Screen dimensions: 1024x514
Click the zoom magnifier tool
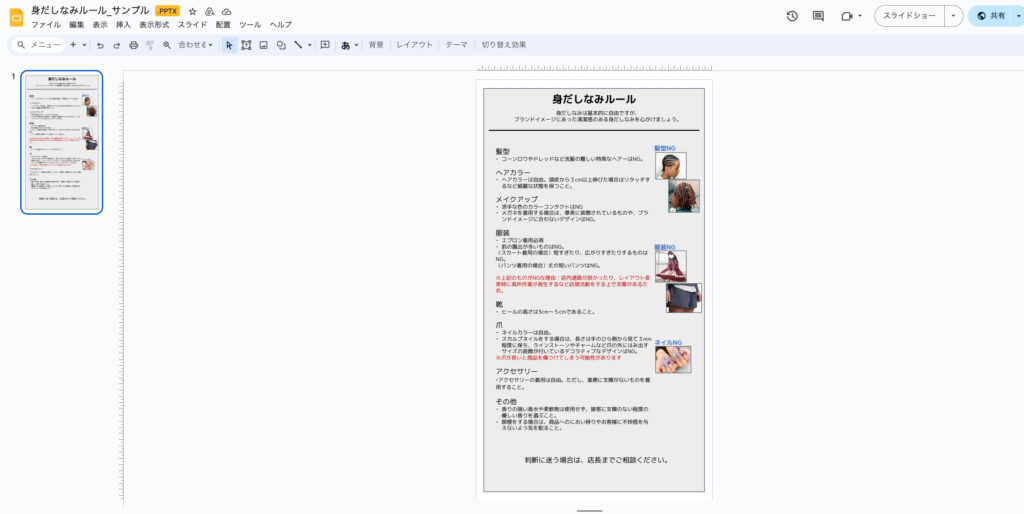point(167,45)
